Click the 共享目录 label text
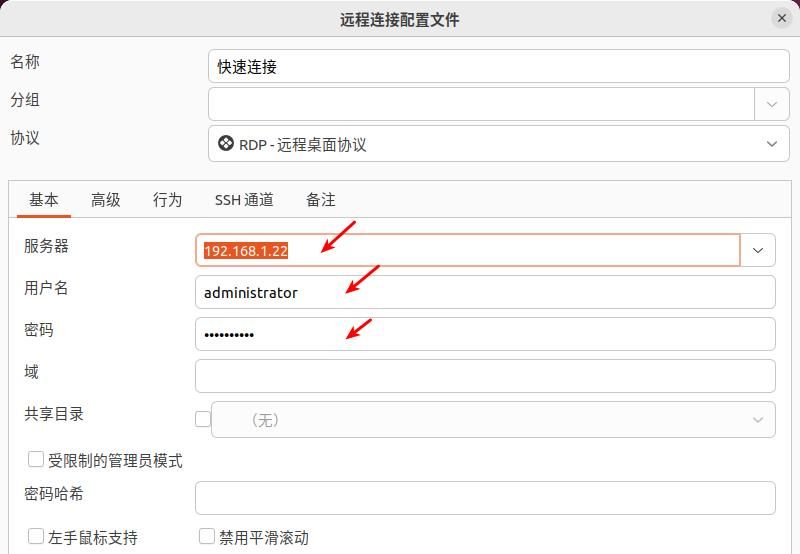 [x=54, y=414]
